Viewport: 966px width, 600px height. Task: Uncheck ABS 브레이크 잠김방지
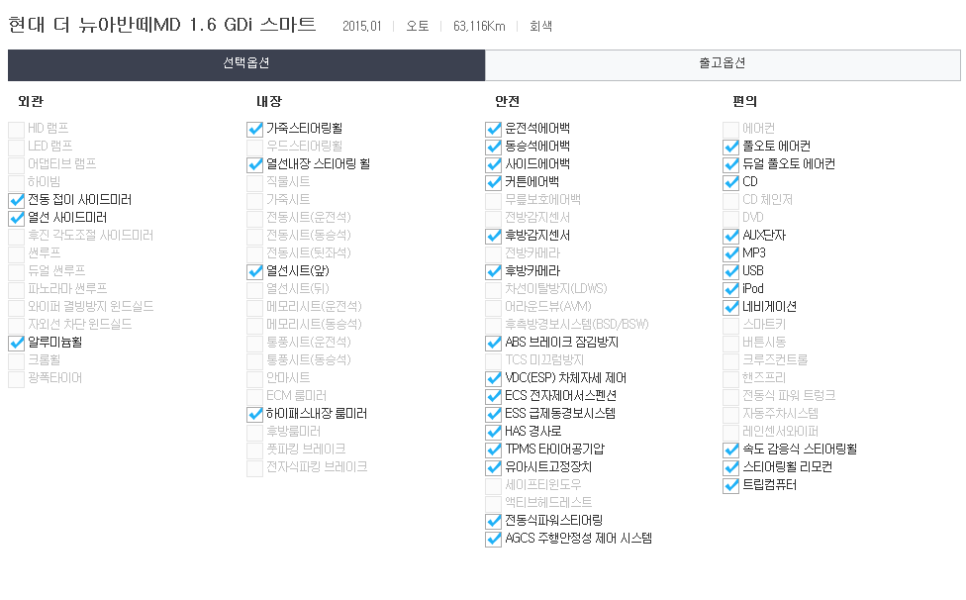pyautogui.click(x=493, y=344)
